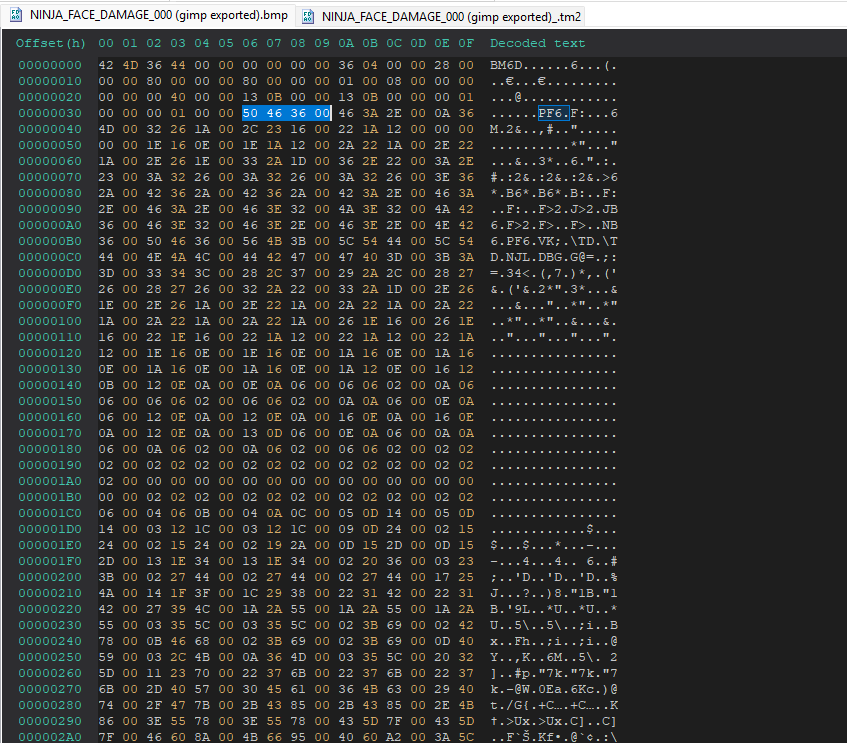This screenshot has height=743, width=847.
Task: Click the file icon on the .bmp tab
Action: coord(14,16)
